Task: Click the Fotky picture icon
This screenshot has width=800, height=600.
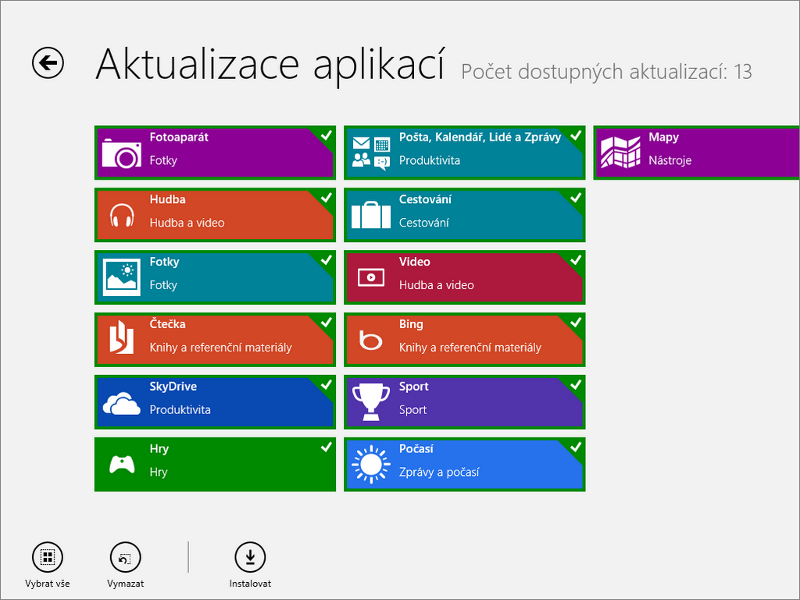Action: tap(122, 278)
